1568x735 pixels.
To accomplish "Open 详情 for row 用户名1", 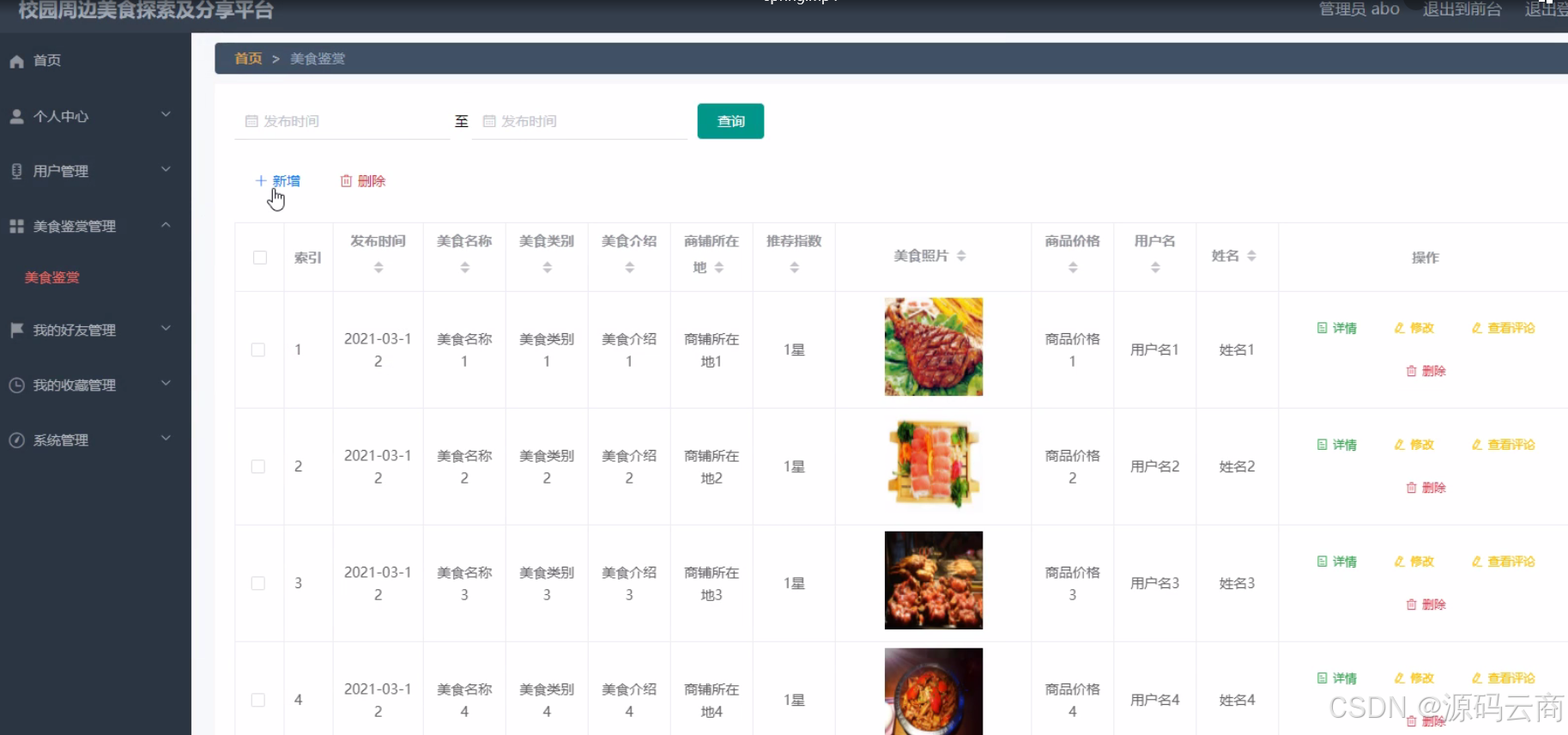I will point(1337,328).
